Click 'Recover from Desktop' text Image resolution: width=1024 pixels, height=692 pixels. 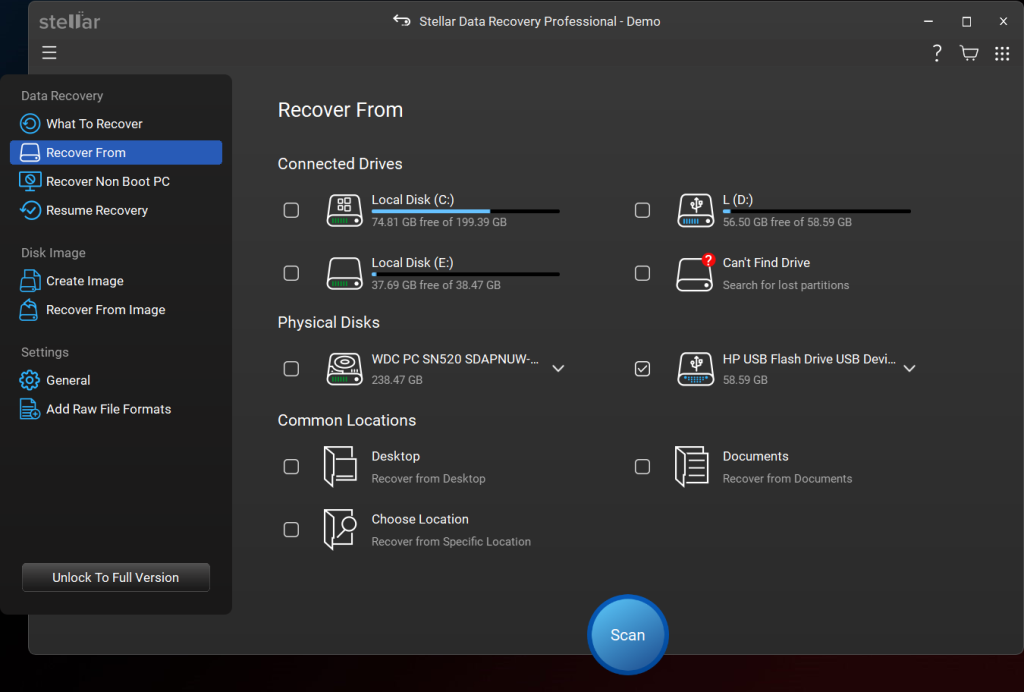point(428,479)
